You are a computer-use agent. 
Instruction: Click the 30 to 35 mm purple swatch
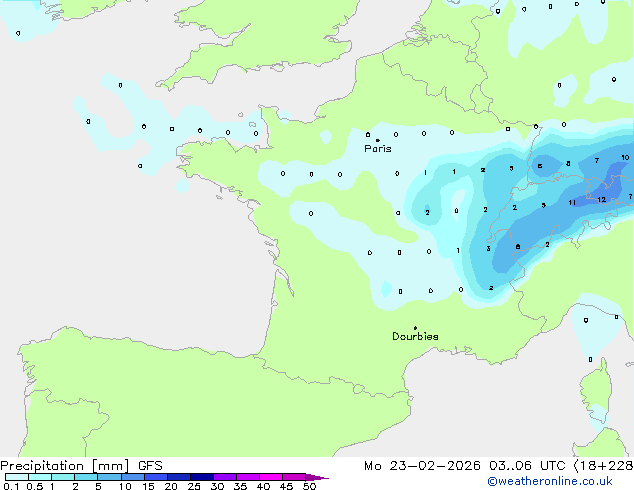[225, 477]
